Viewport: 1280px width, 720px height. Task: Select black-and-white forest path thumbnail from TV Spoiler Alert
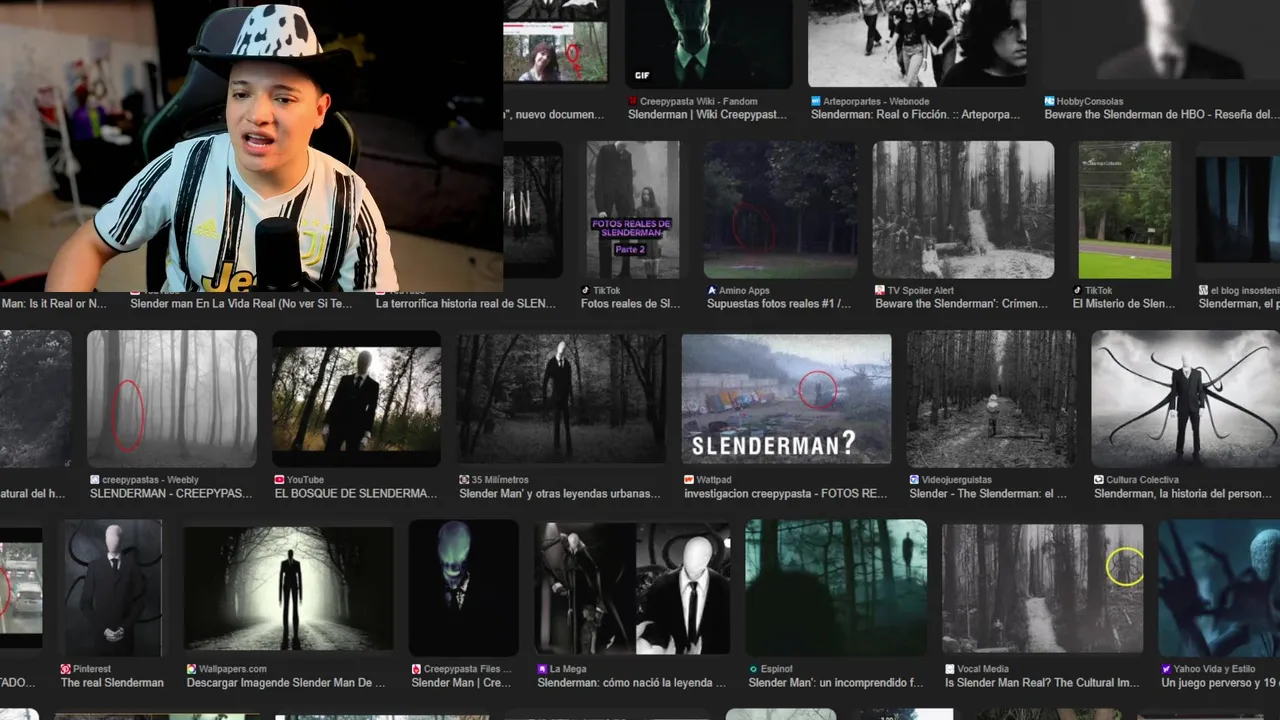(963, 210)
